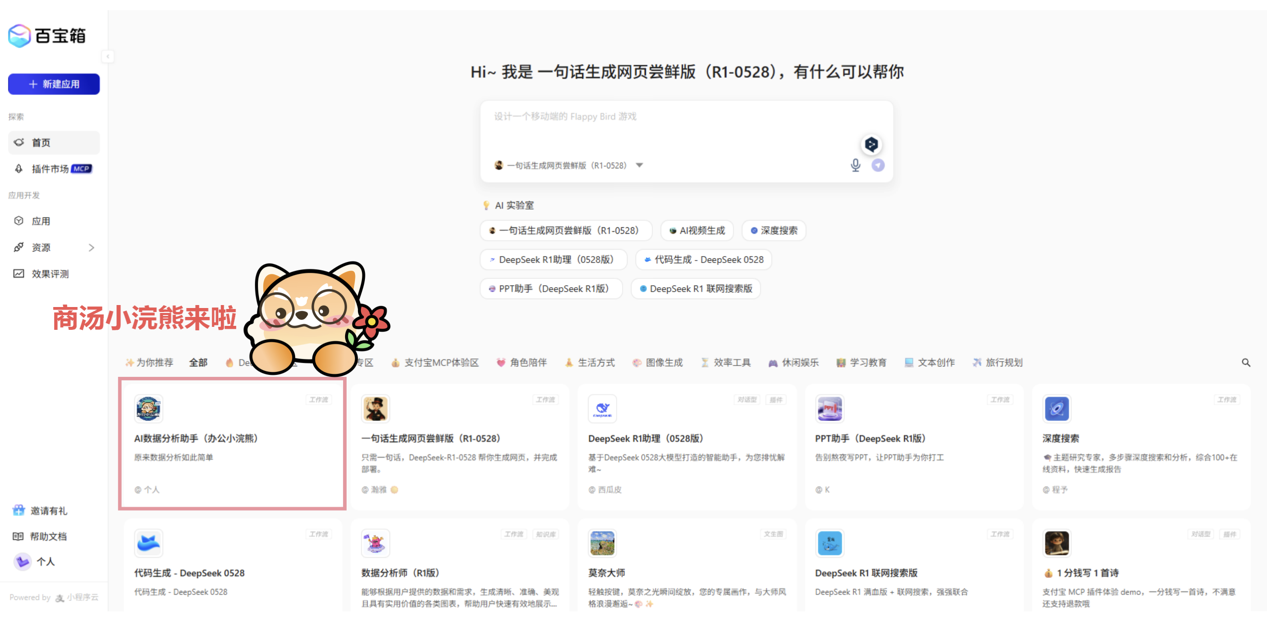Click the PPT助手 card icon
The height and width of the screenshot is (621, 1267).
(x=829, y=408)
